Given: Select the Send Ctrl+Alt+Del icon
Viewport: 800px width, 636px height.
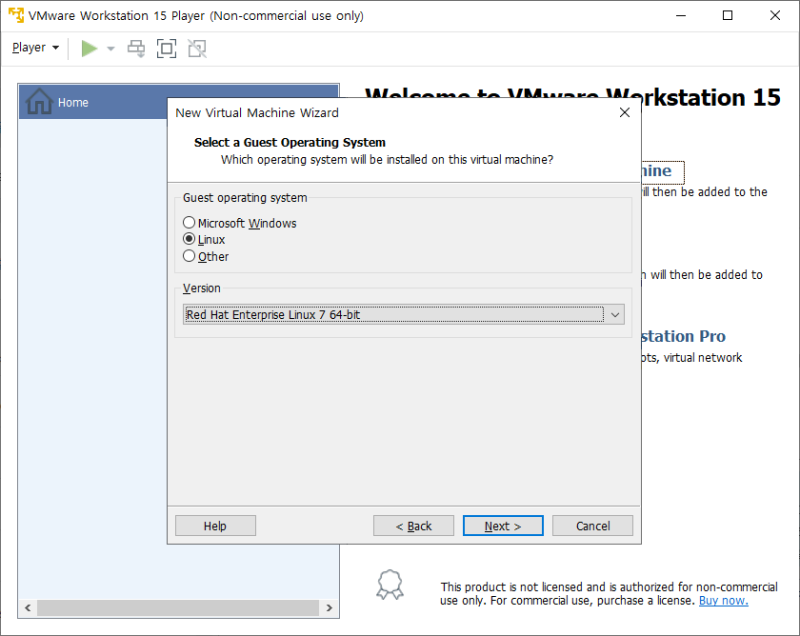Looking at the screenshot, I should pos(135,47).
